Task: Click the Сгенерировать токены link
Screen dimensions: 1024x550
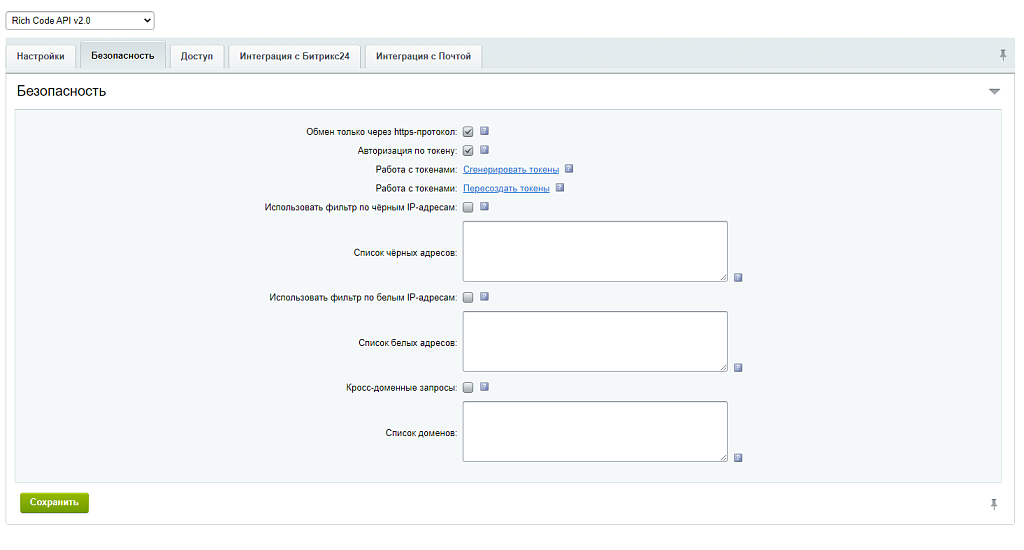Action: [x=511, y=170]
